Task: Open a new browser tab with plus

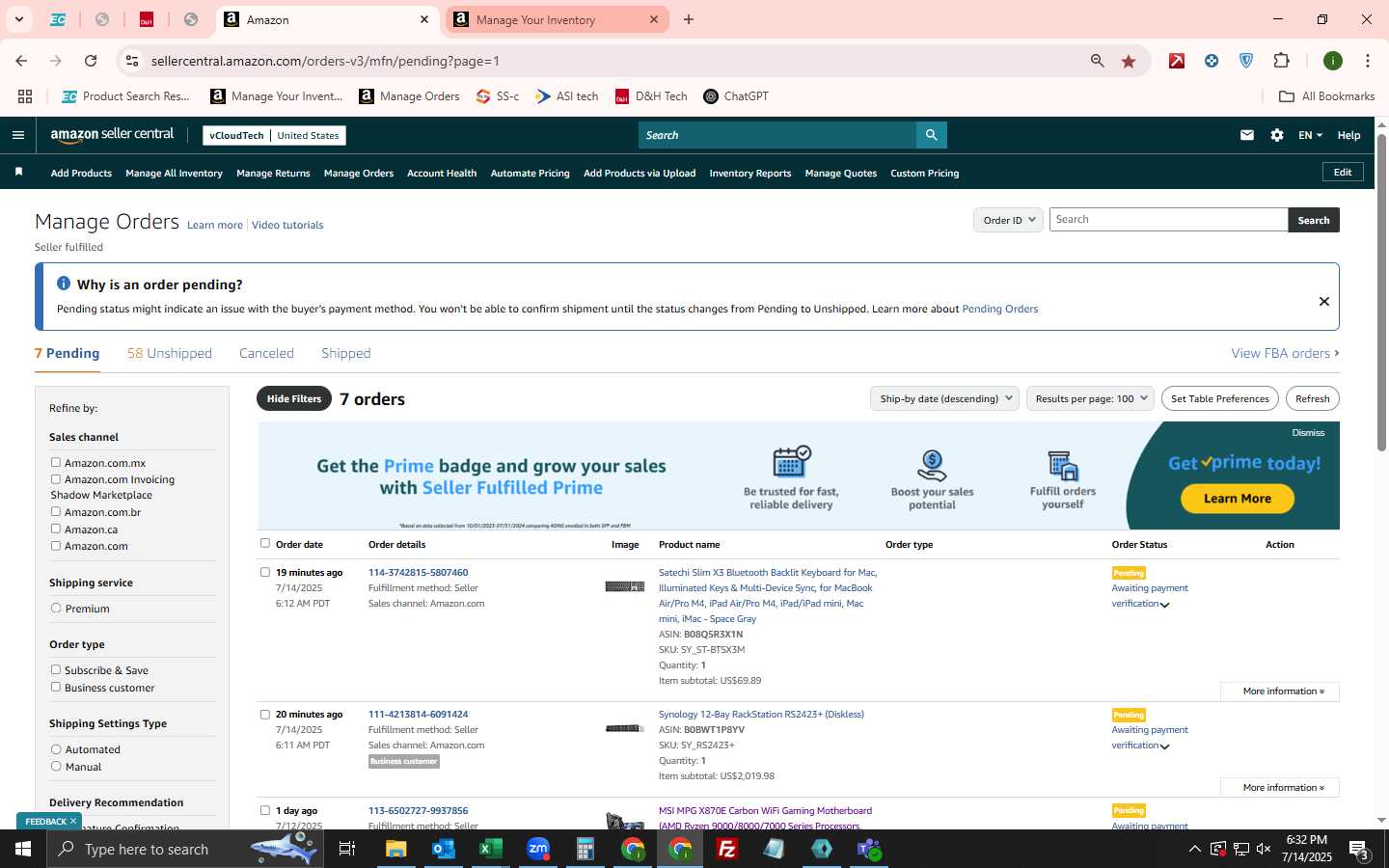Action: tap(689, 19)
